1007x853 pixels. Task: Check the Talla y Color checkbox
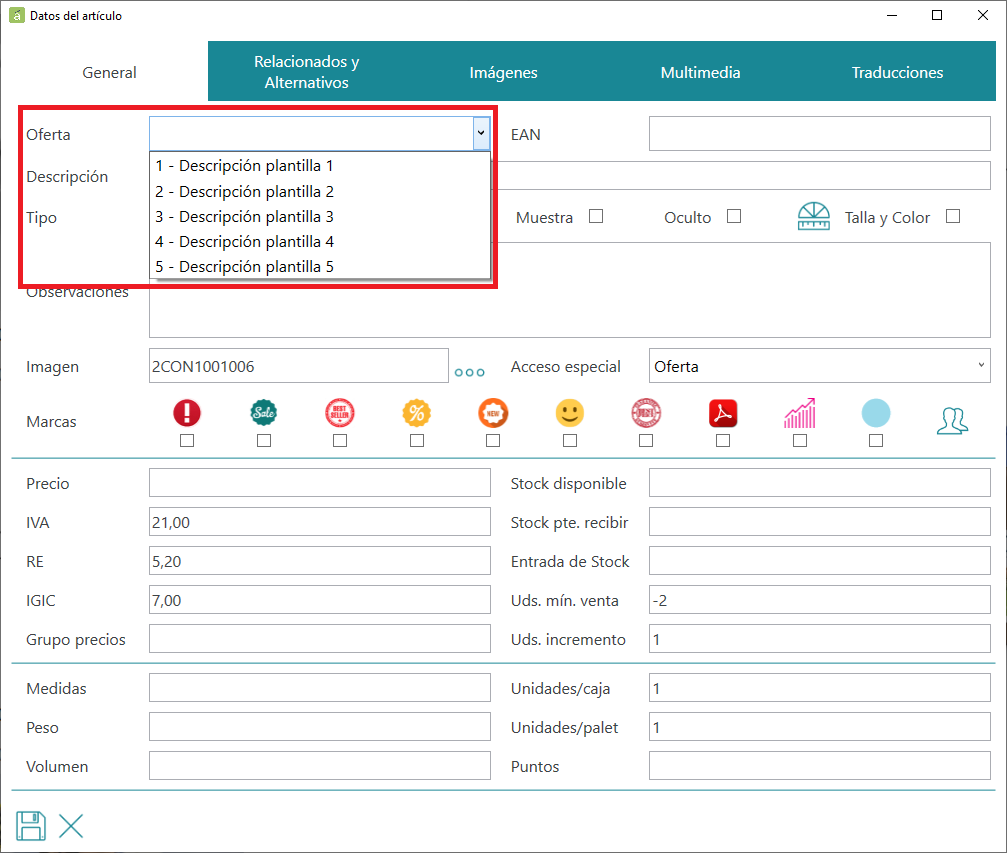point(953,216)
